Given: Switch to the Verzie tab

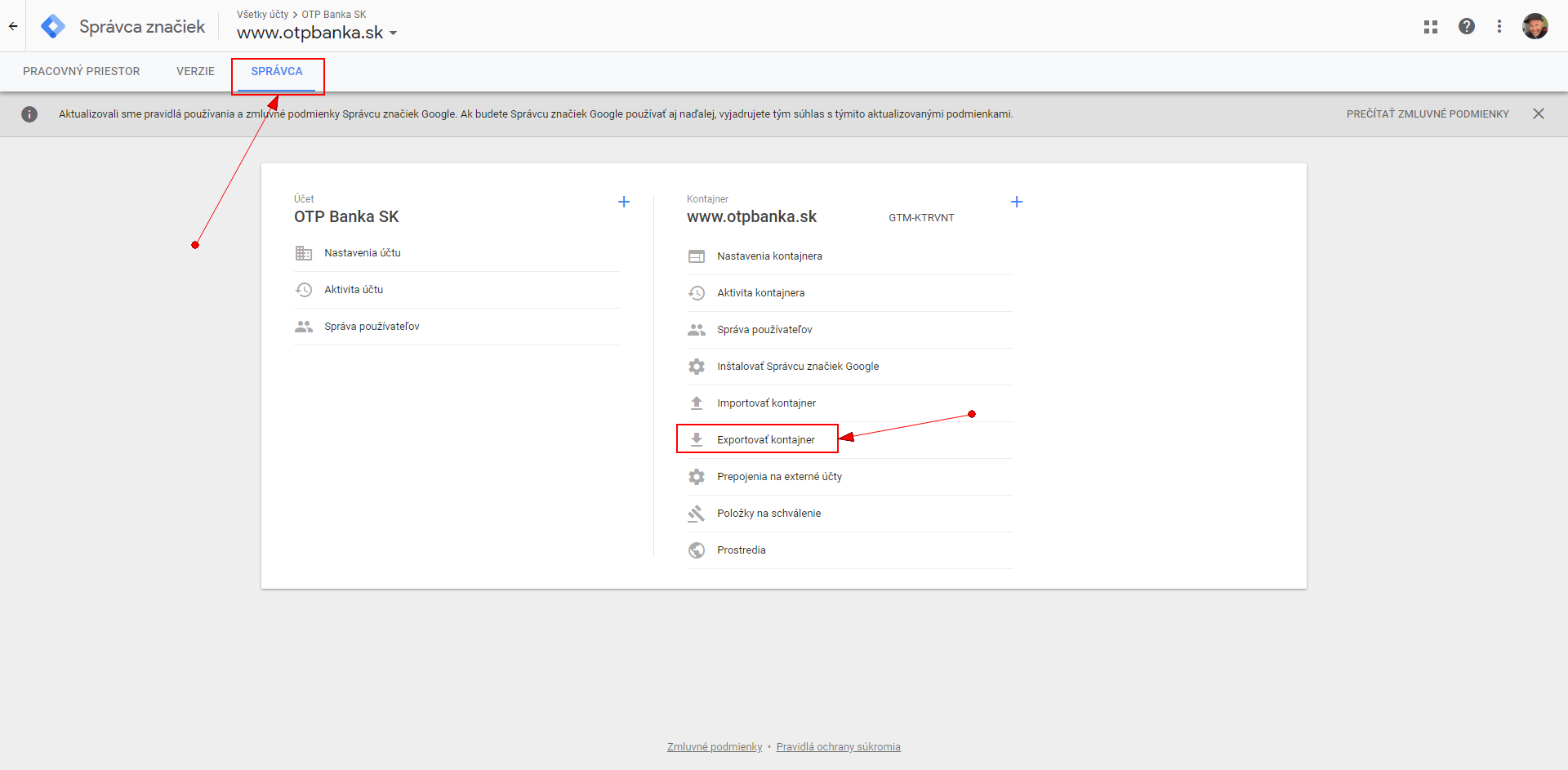Looking at the screenshot, I should [195, 71].
